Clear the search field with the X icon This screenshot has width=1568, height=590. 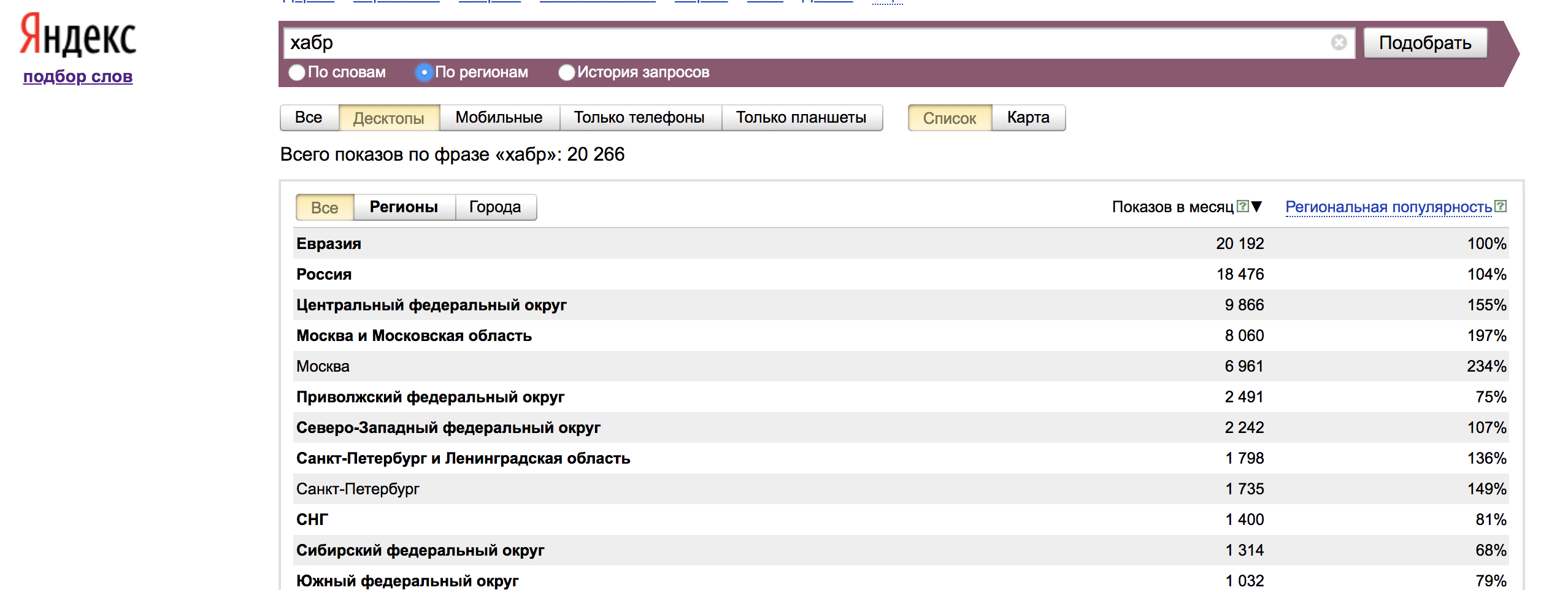1339,42
